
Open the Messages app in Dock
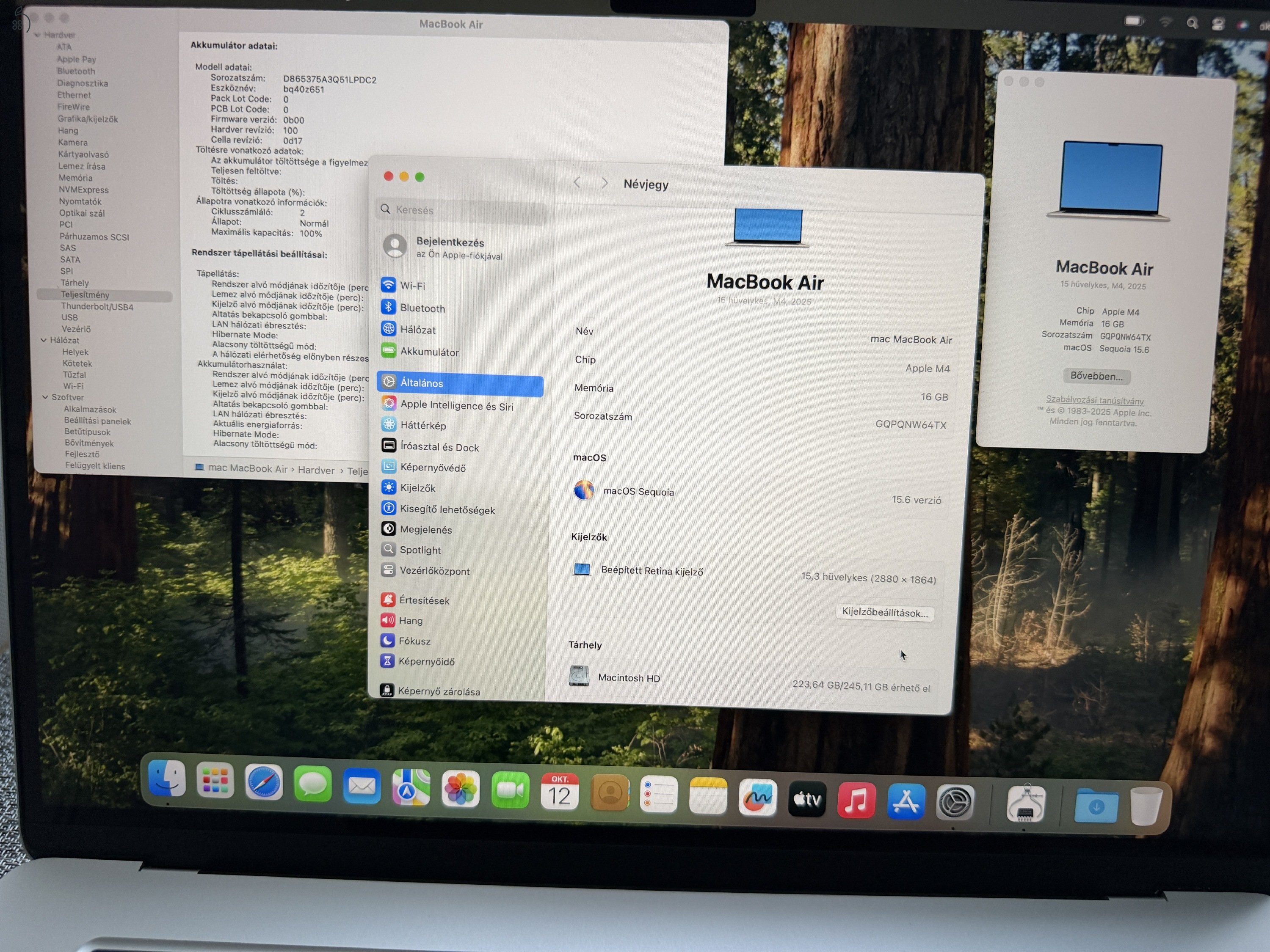click(x=312, y=784)
